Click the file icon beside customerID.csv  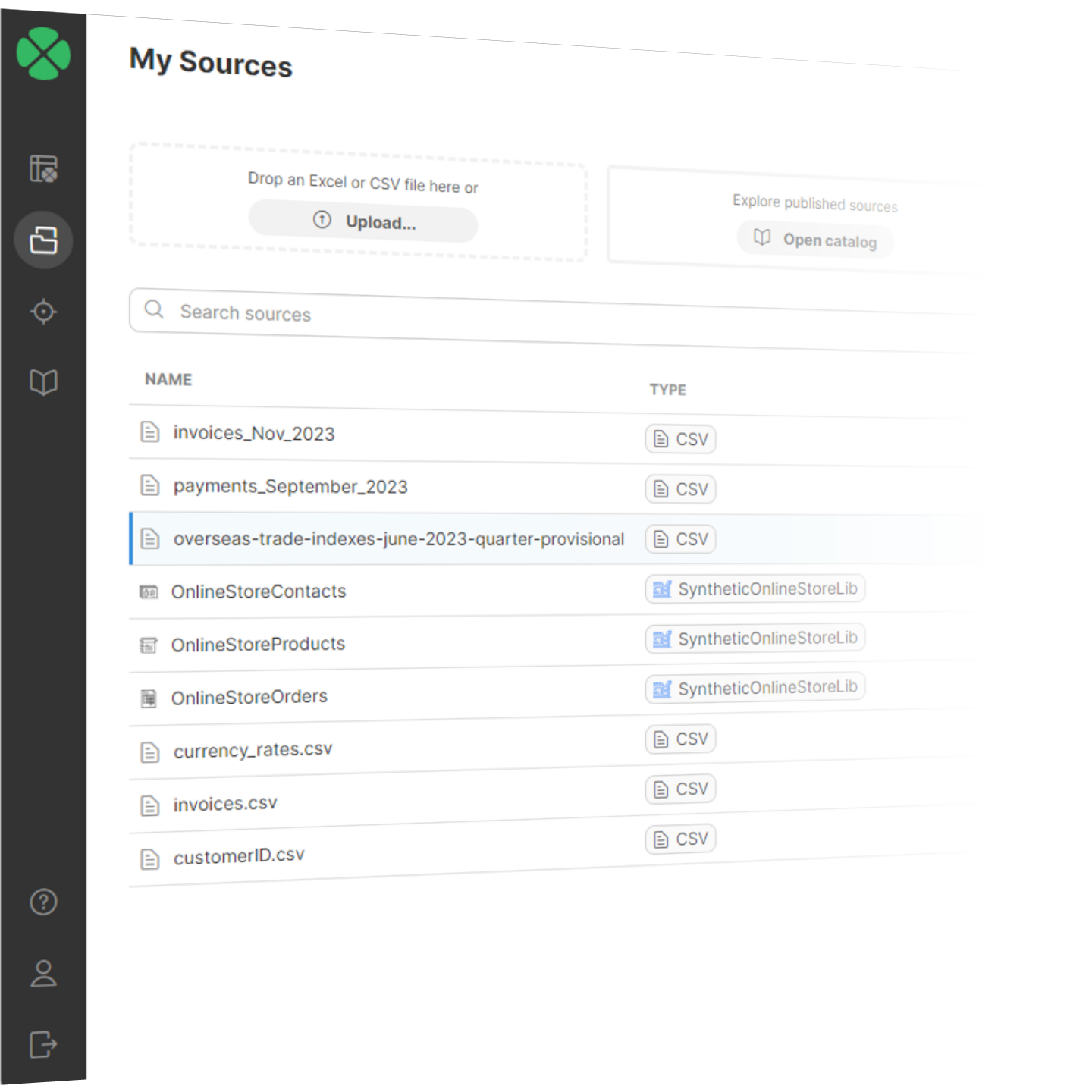[x=150, y=859]
